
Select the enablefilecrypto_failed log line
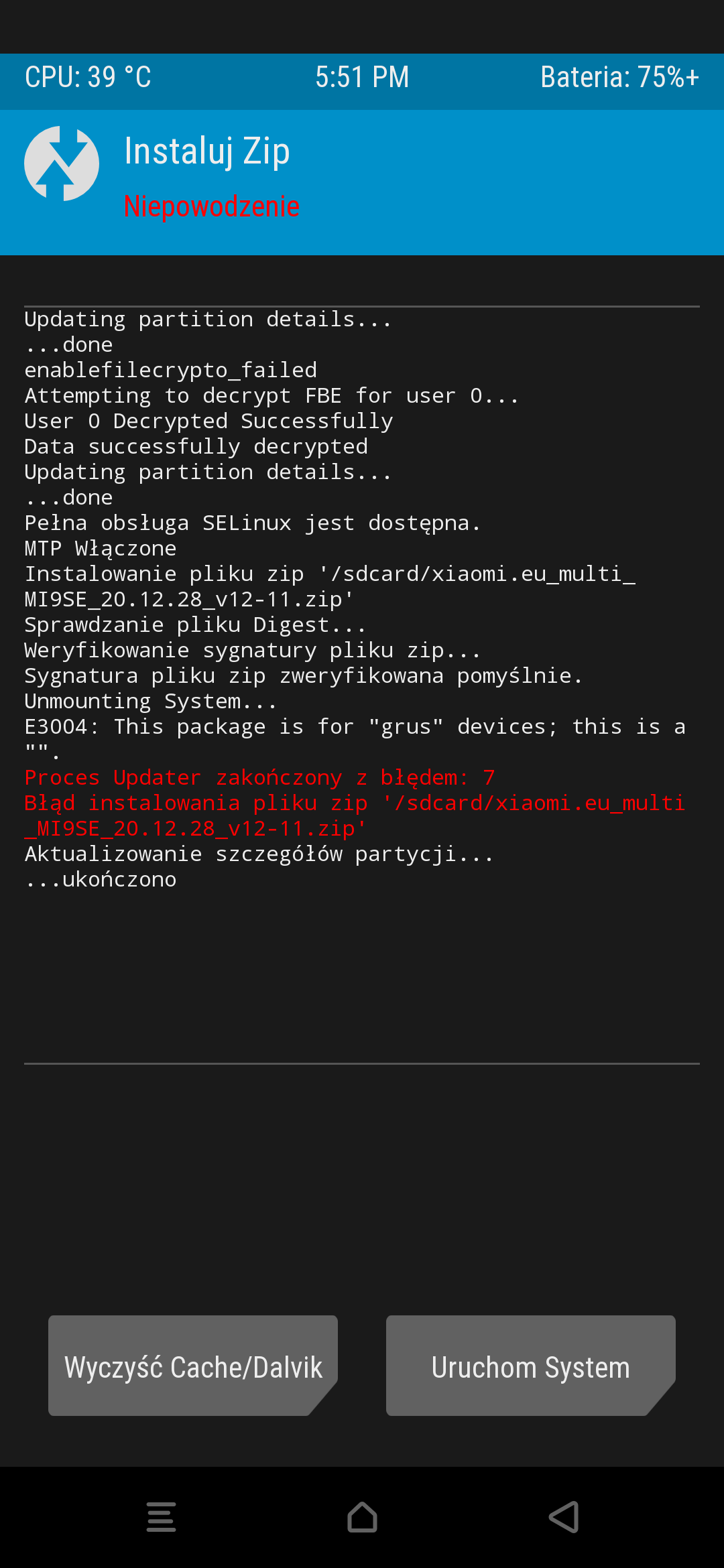tap(170, 370)
